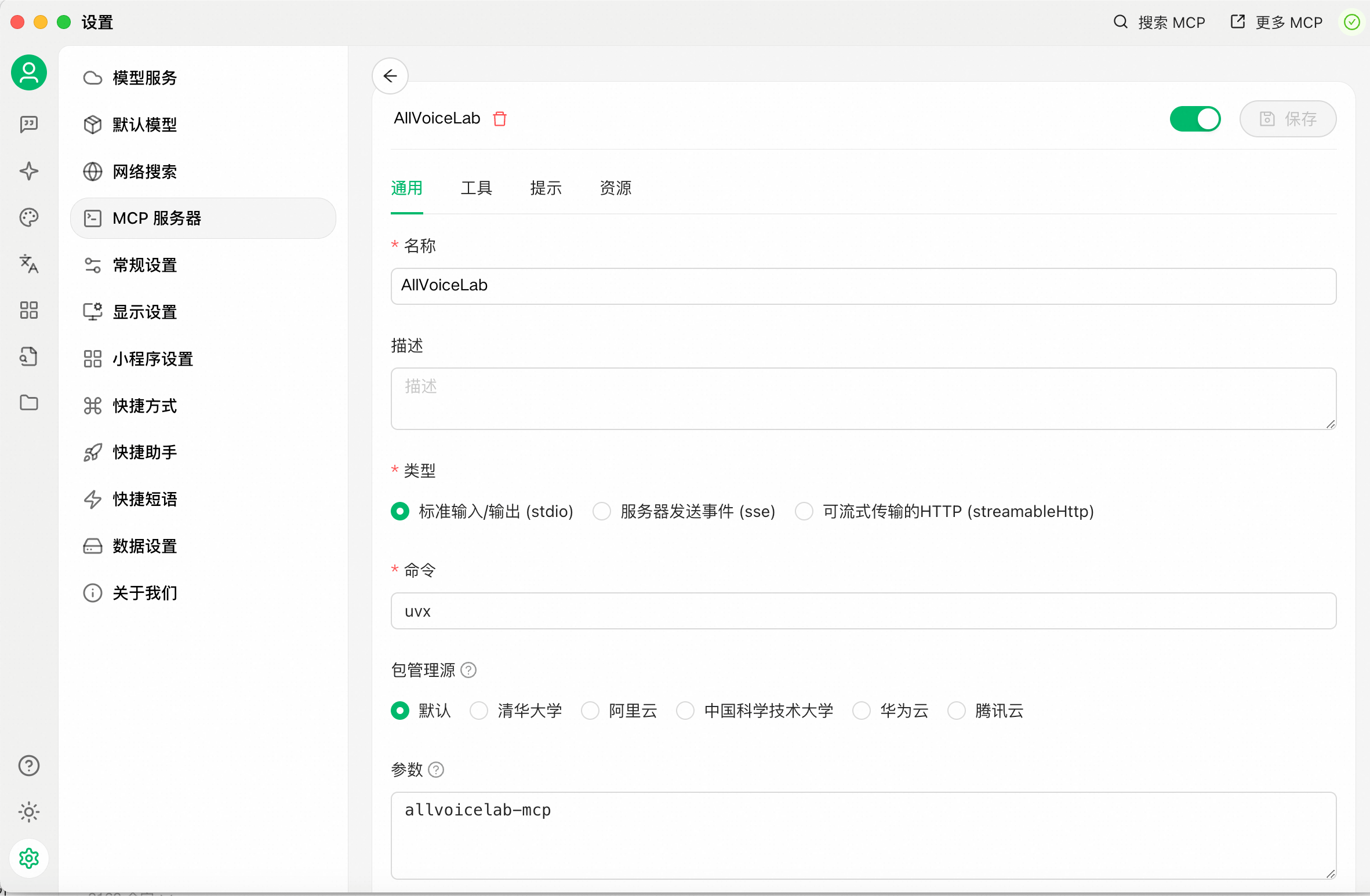This screenshot has width=1370, height=896.
Task: Click the back arrow button
Action: (390, 76)
